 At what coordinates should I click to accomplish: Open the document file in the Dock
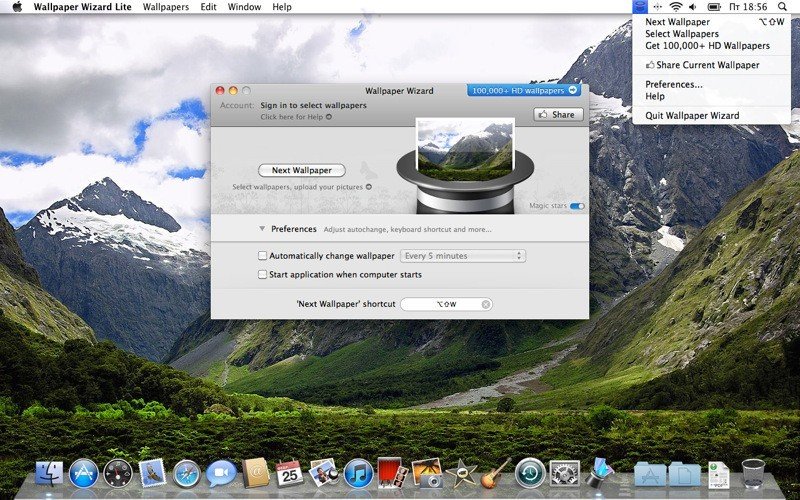coord(718,474)
